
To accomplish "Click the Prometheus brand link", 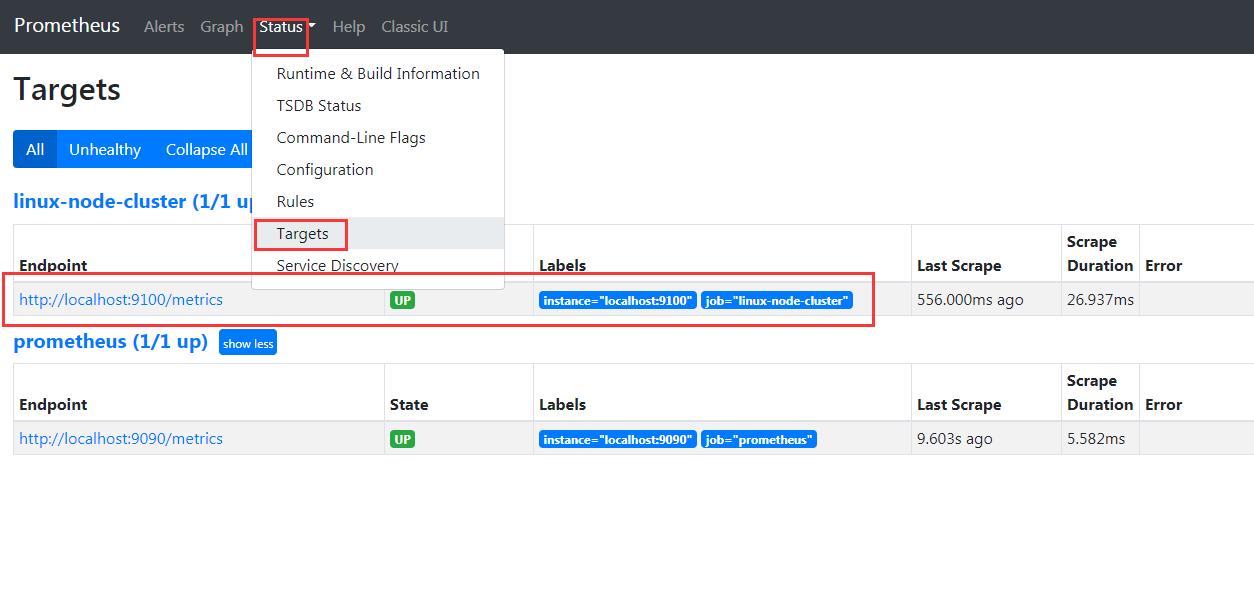I will coord(67,26).
